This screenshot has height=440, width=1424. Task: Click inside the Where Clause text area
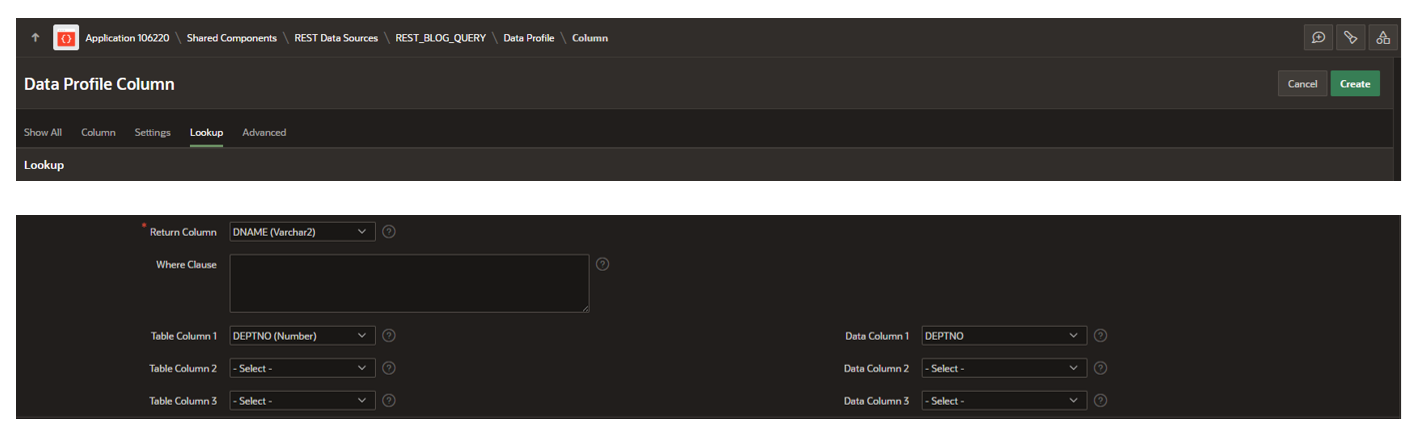pyautogui.click(x=409, y=283)
